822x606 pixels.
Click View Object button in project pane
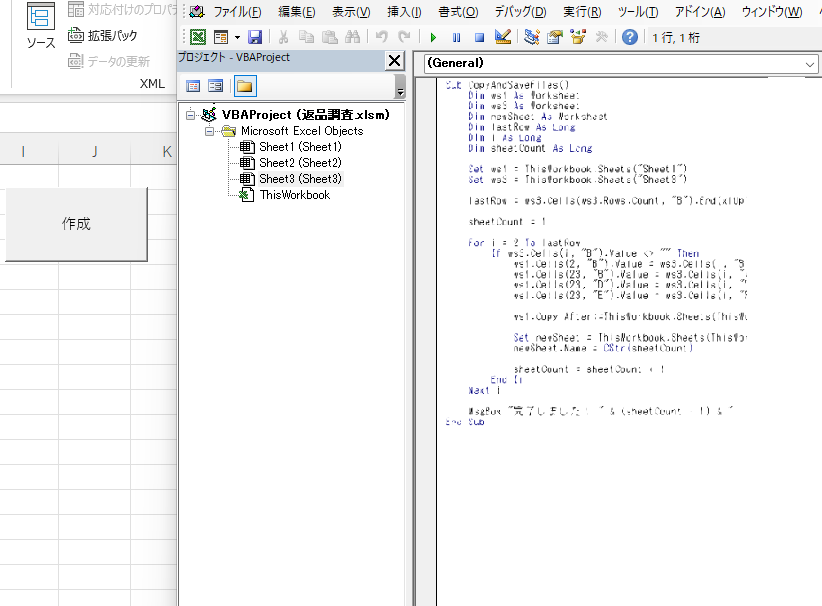(215, 85)
